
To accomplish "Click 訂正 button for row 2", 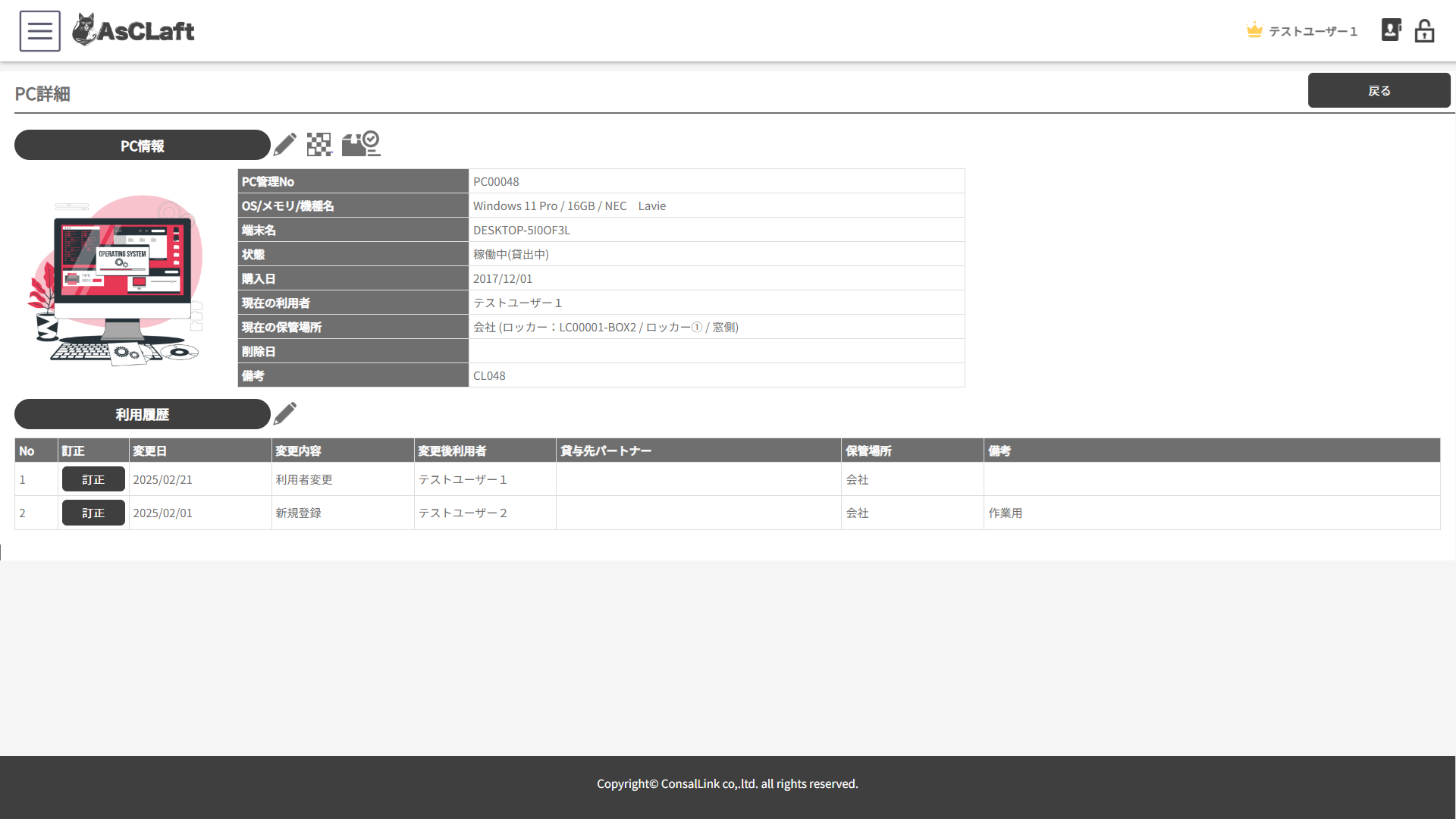I will [93, 513].
